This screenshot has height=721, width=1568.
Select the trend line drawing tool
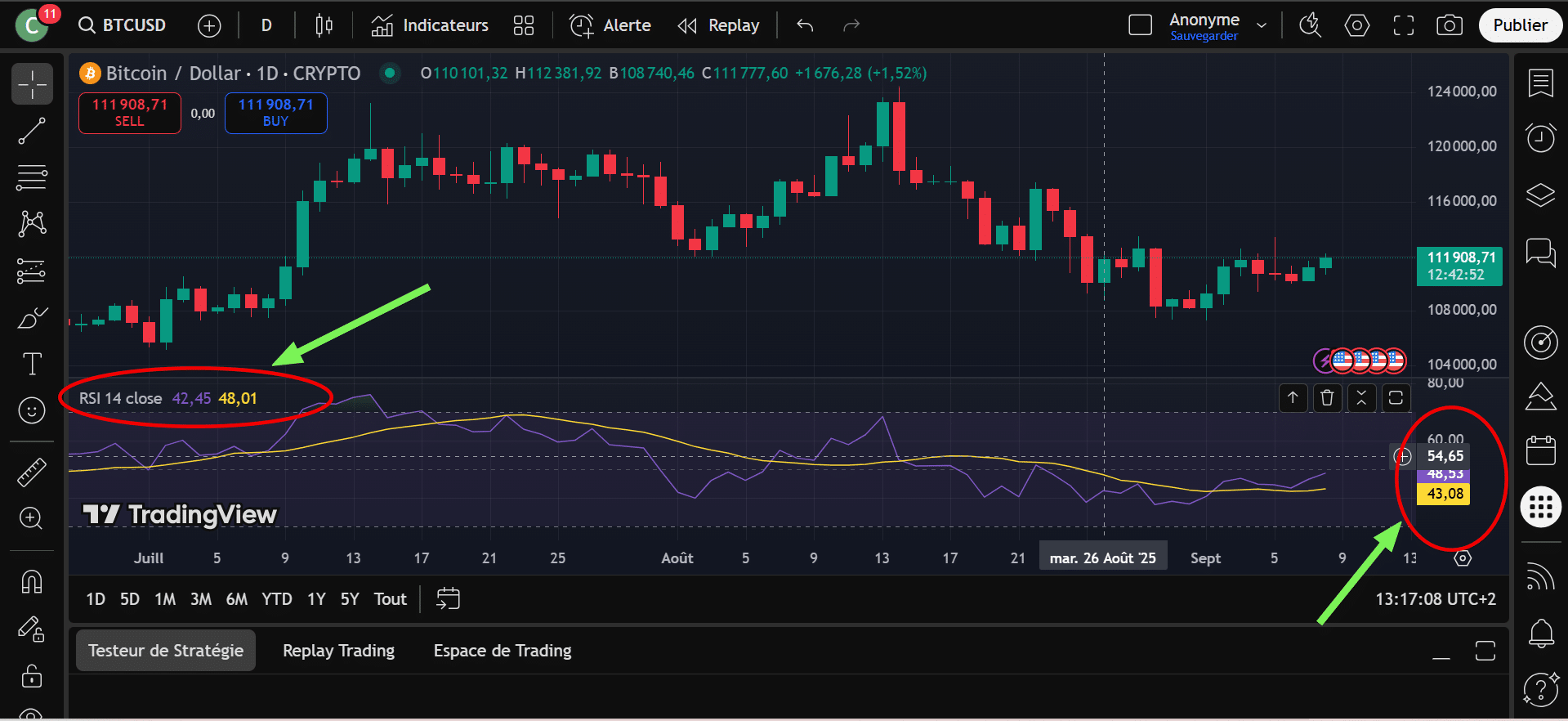coord(32,131)
